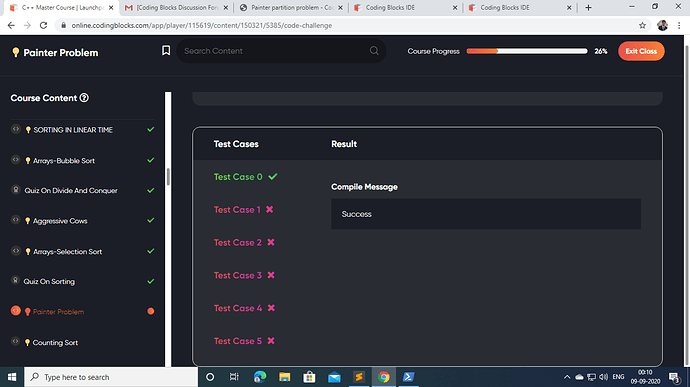Click the code icon beside Arrays-Selection Sort

16,251
